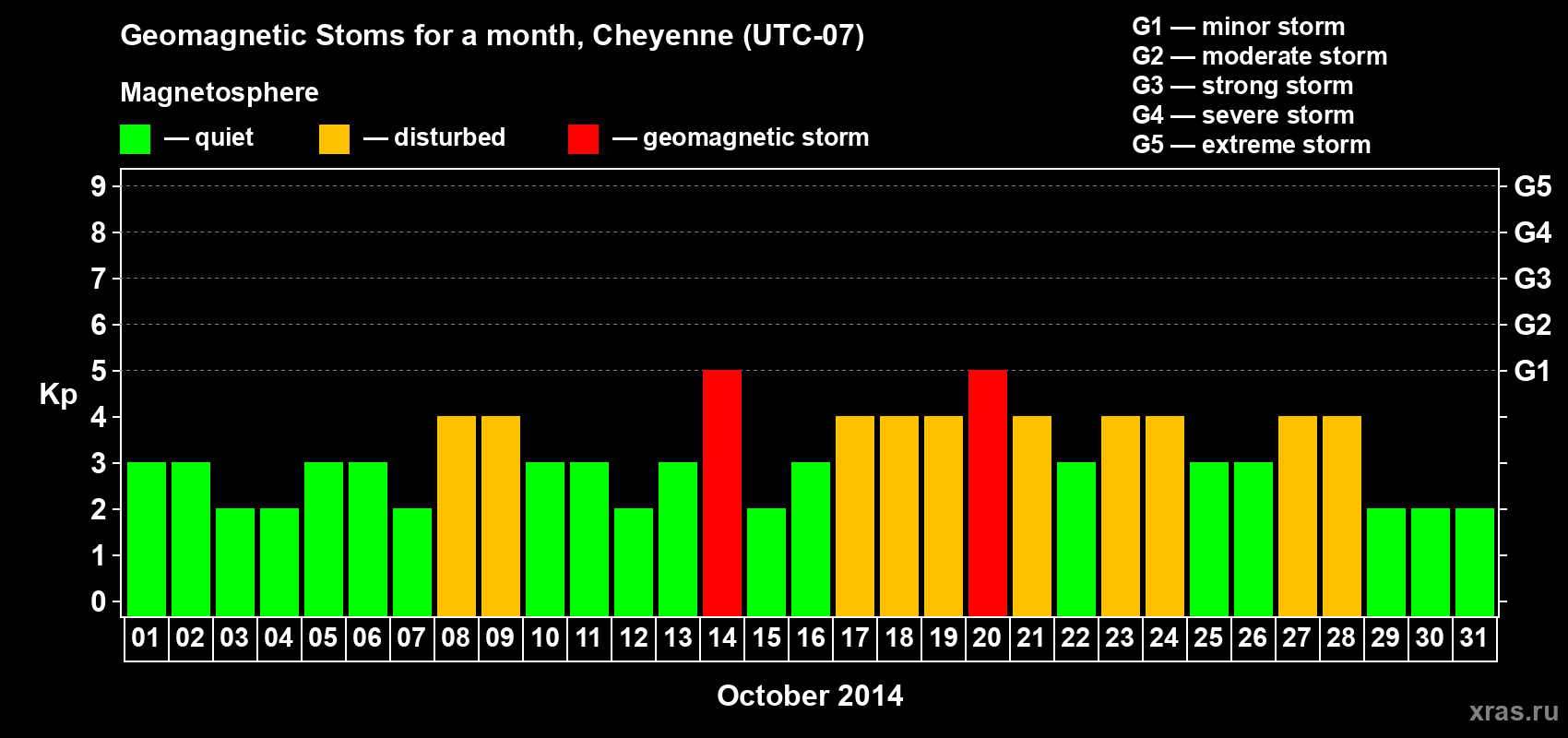The height and width of the screenshot is (738, 1568).
Task: Click the G5 label on right axis
Action: (x=1532, y=186)
